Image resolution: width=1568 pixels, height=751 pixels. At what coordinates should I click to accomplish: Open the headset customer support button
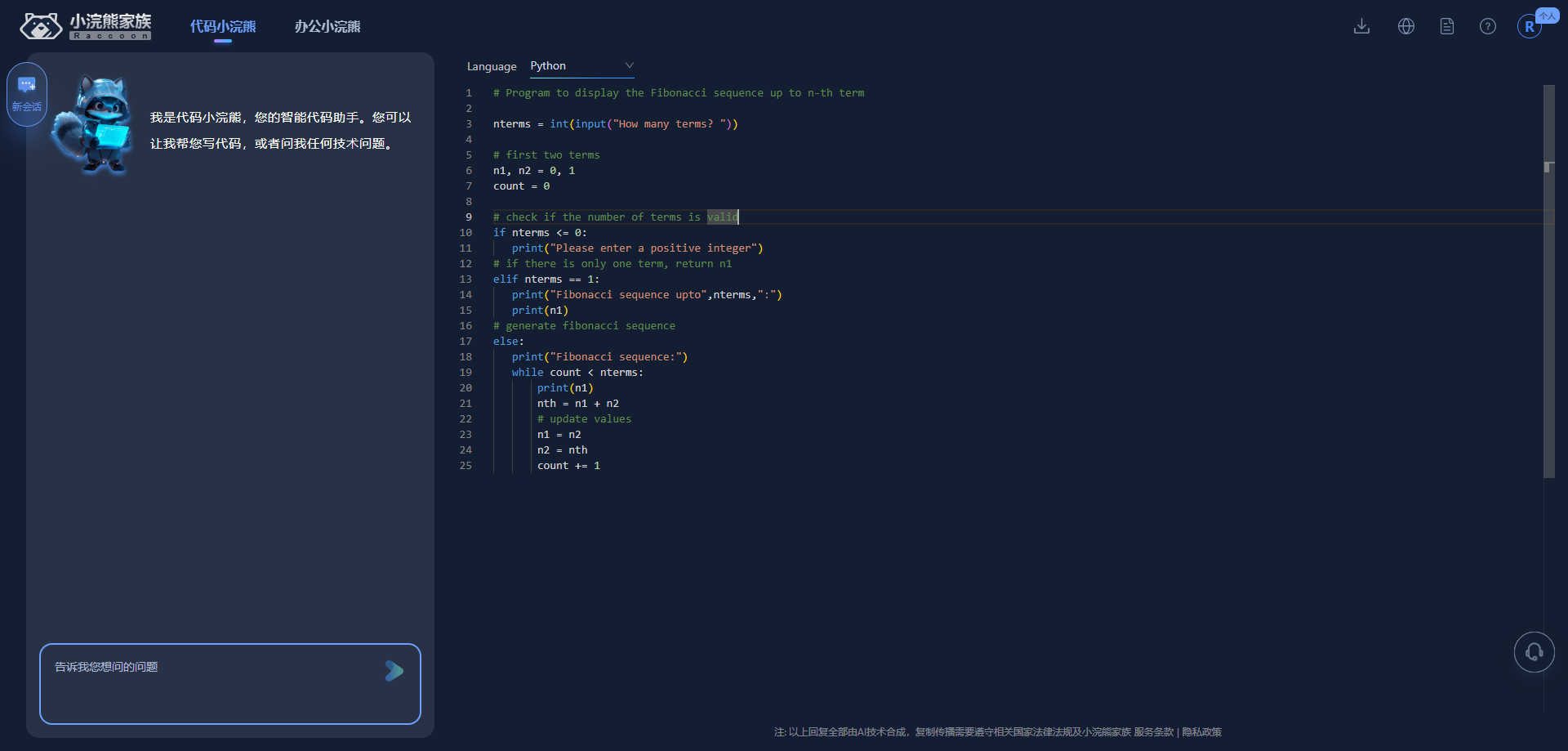click(1534, 651)
